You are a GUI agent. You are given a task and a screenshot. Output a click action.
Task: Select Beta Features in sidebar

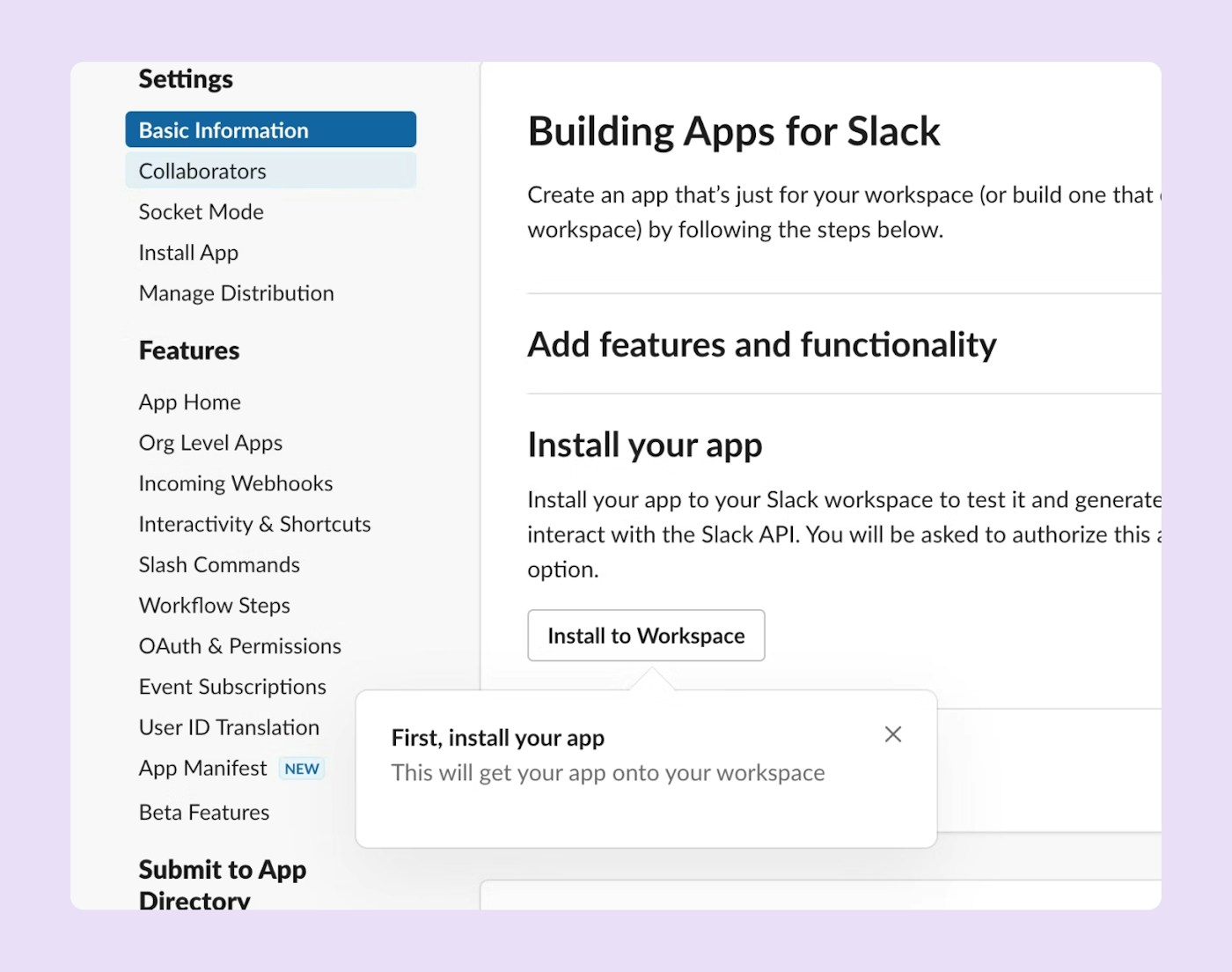(203, 812)
